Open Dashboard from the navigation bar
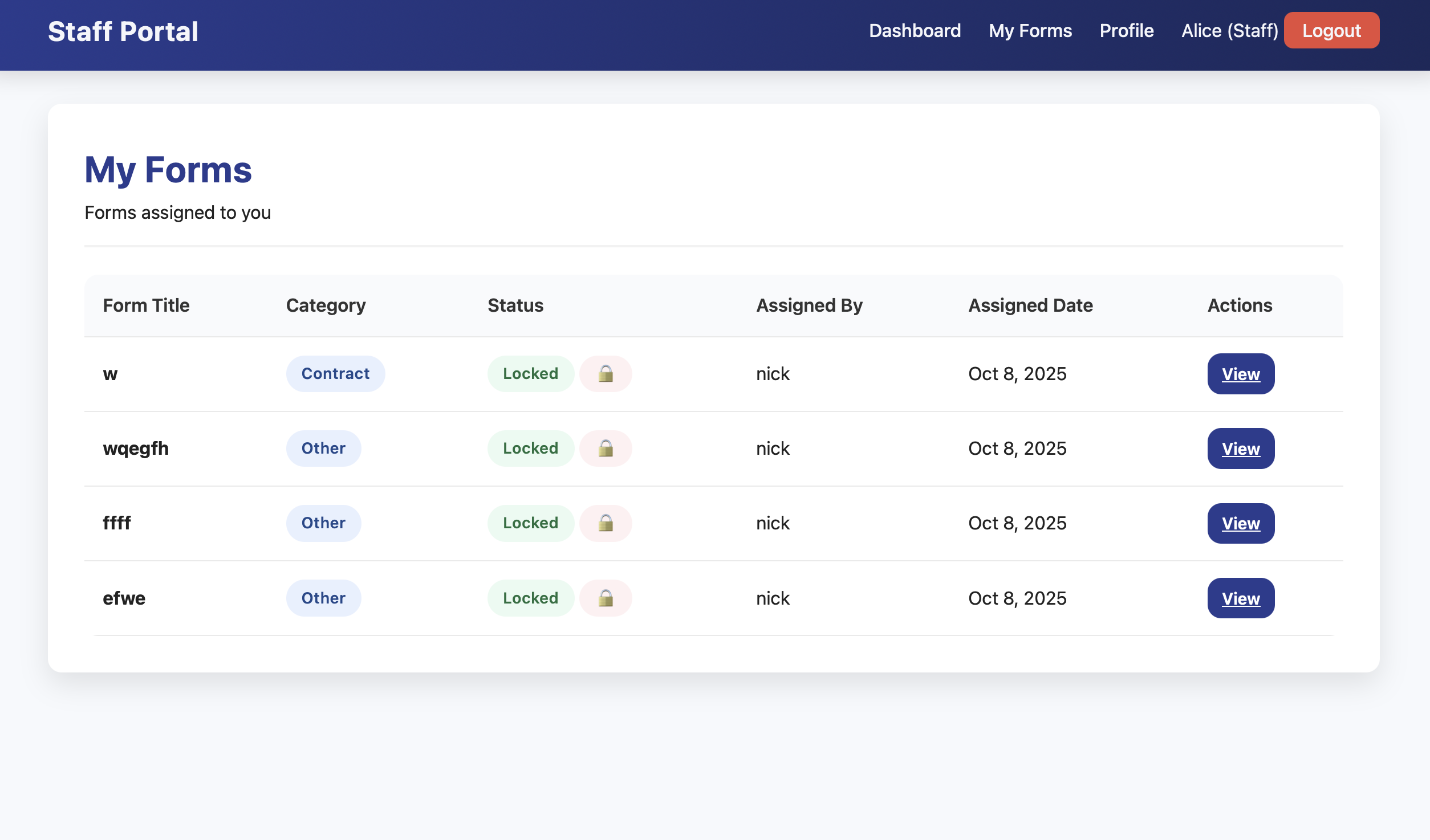 (915, 31)
